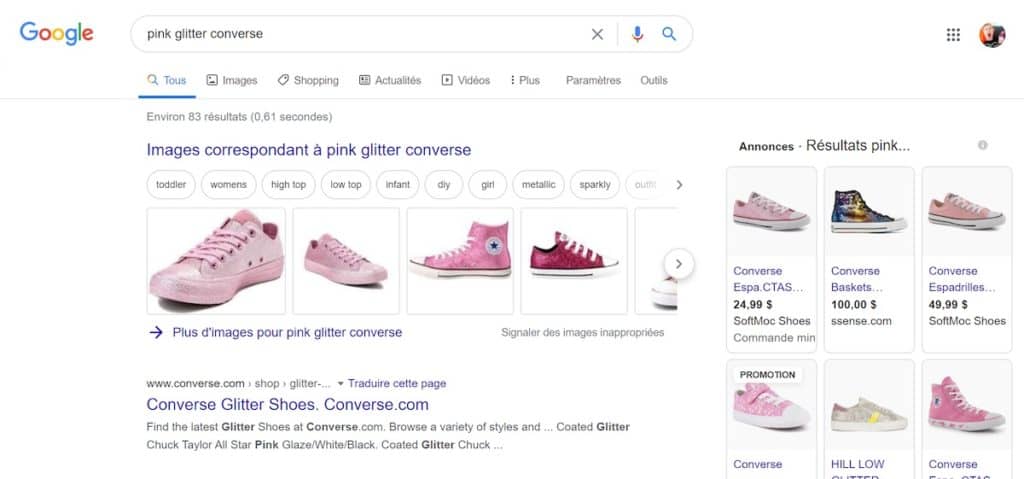1024x479 pixels.
Task: Open the Actualités tab
Action: [x=390, y=80]
